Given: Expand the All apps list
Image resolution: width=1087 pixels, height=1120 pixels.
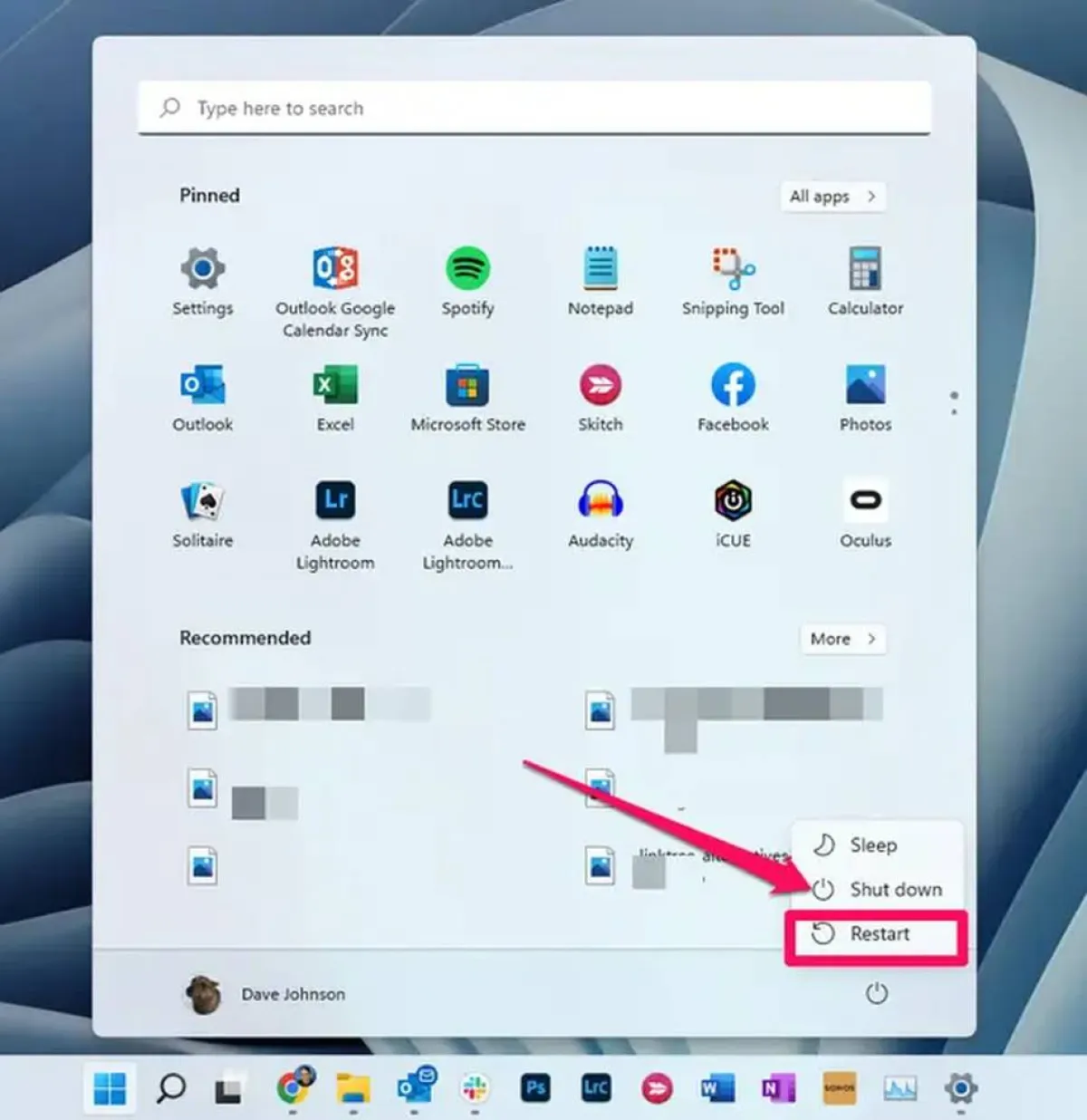Looking at the screenshot, I should tap(832, 197).
